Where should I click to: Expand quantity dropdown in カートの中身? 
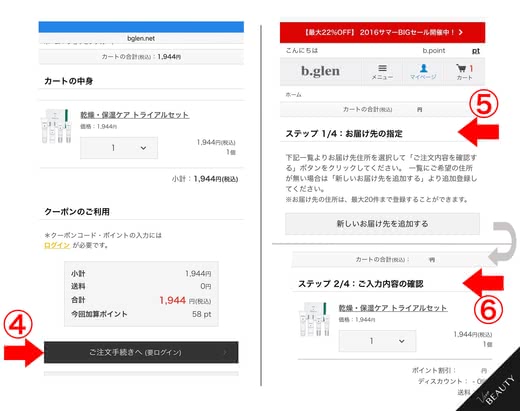point(119,148)
